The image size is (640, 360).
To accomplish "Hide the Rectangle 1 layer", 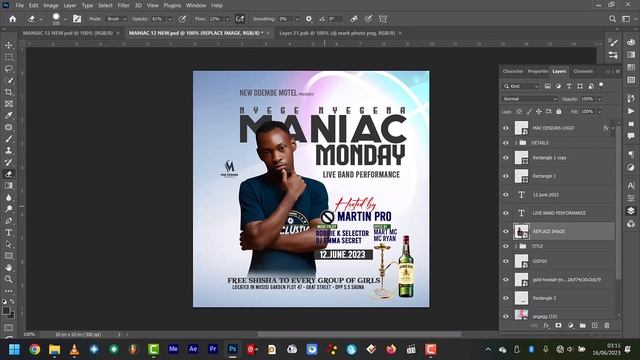I will [x=506, y=176].
